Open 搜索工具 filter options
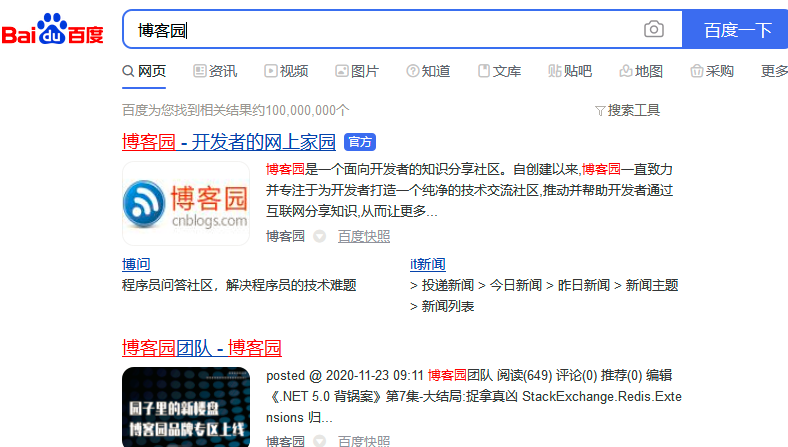 point(627,110)
